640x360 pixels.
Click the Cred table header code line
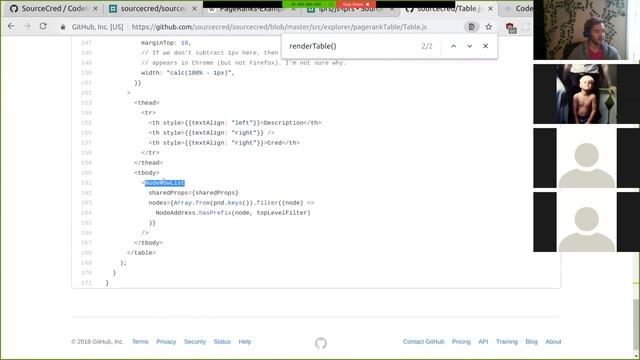pos(224,143)
